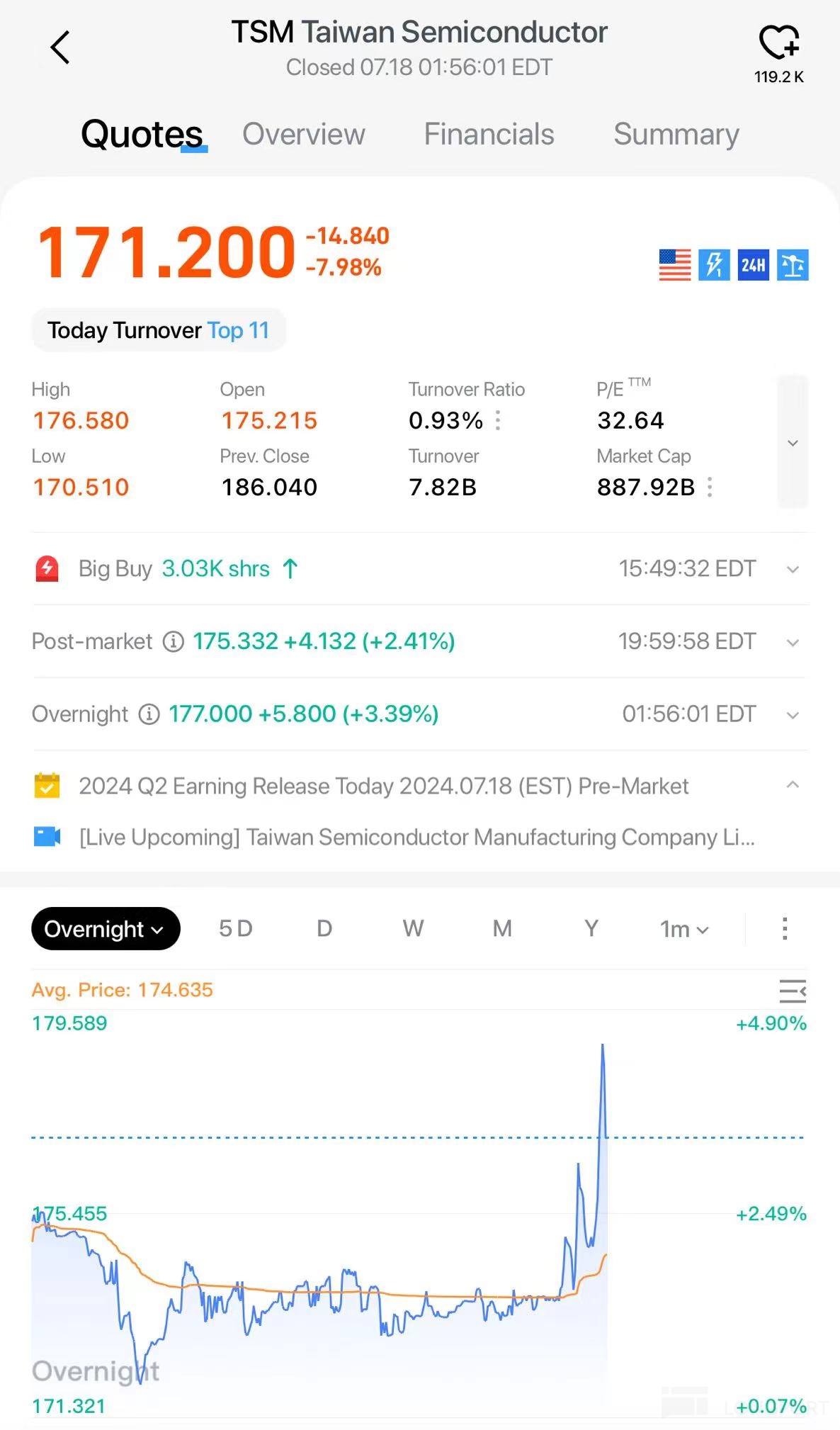Open the Financials tab
The width and height of the screenshot is (840, 1430).
click(489, 134)
